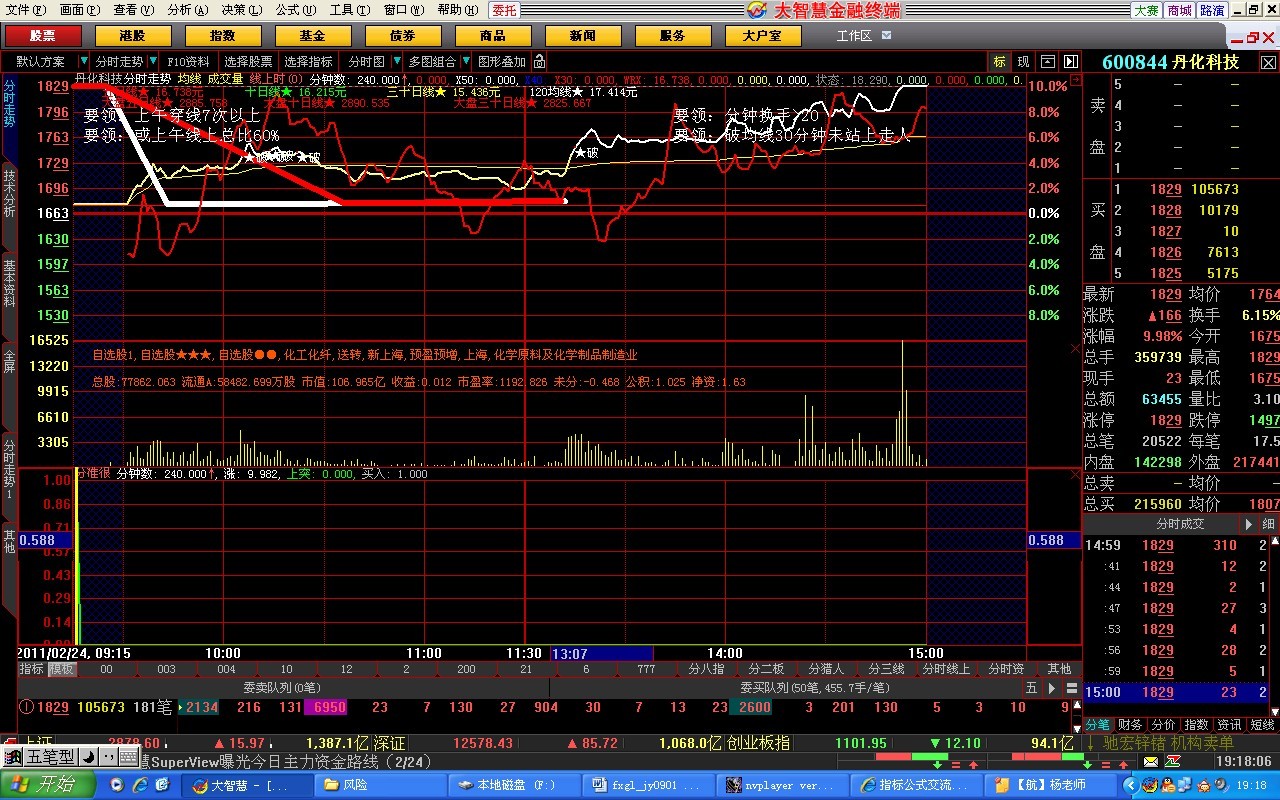Select the 基金 market tab
The image size is (1280, 800).
pyautogui.click(x=312, y=36)
